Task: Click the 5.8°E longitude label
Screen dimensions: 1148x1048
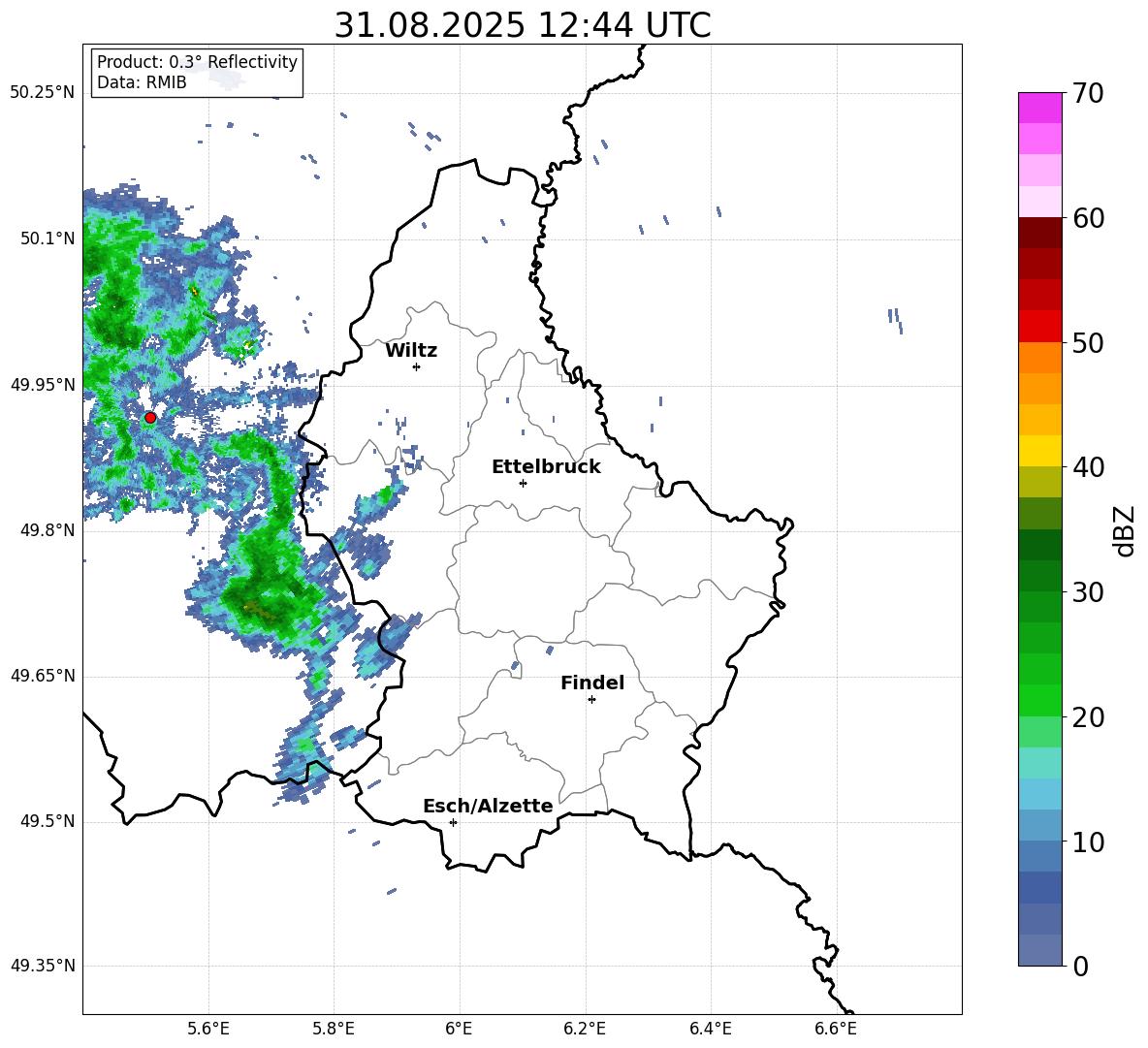Action: (x=334, y=1029)
